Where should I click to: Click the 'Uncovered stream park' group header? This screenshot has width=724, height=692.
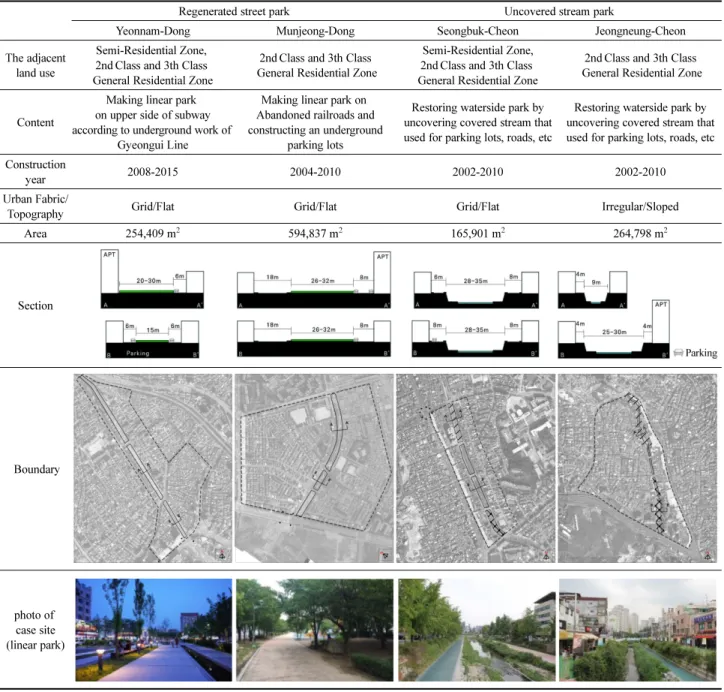(x=559, y=12)
